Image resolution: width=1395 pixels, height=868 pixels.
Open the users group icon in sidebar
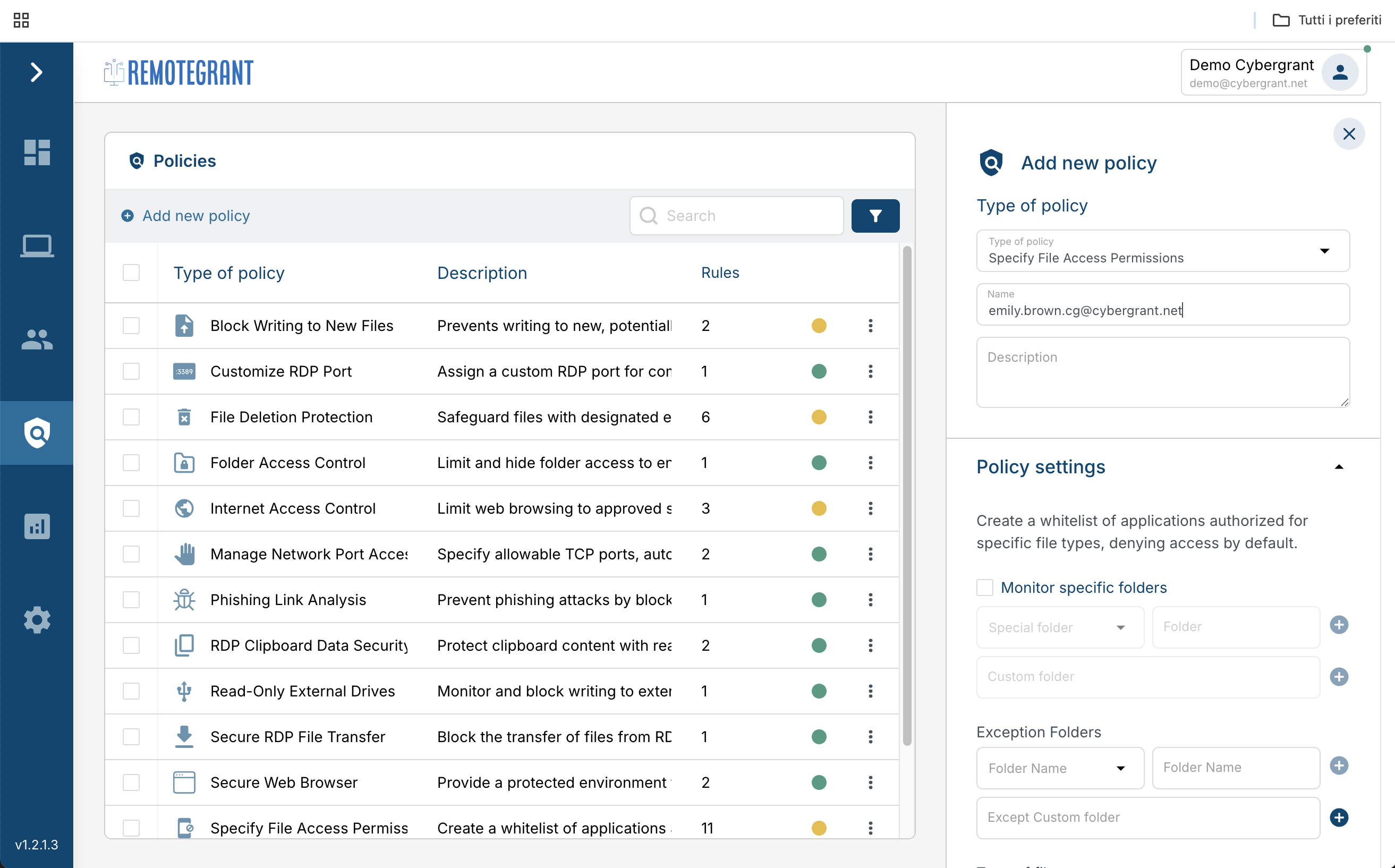[x=37, y=339]
